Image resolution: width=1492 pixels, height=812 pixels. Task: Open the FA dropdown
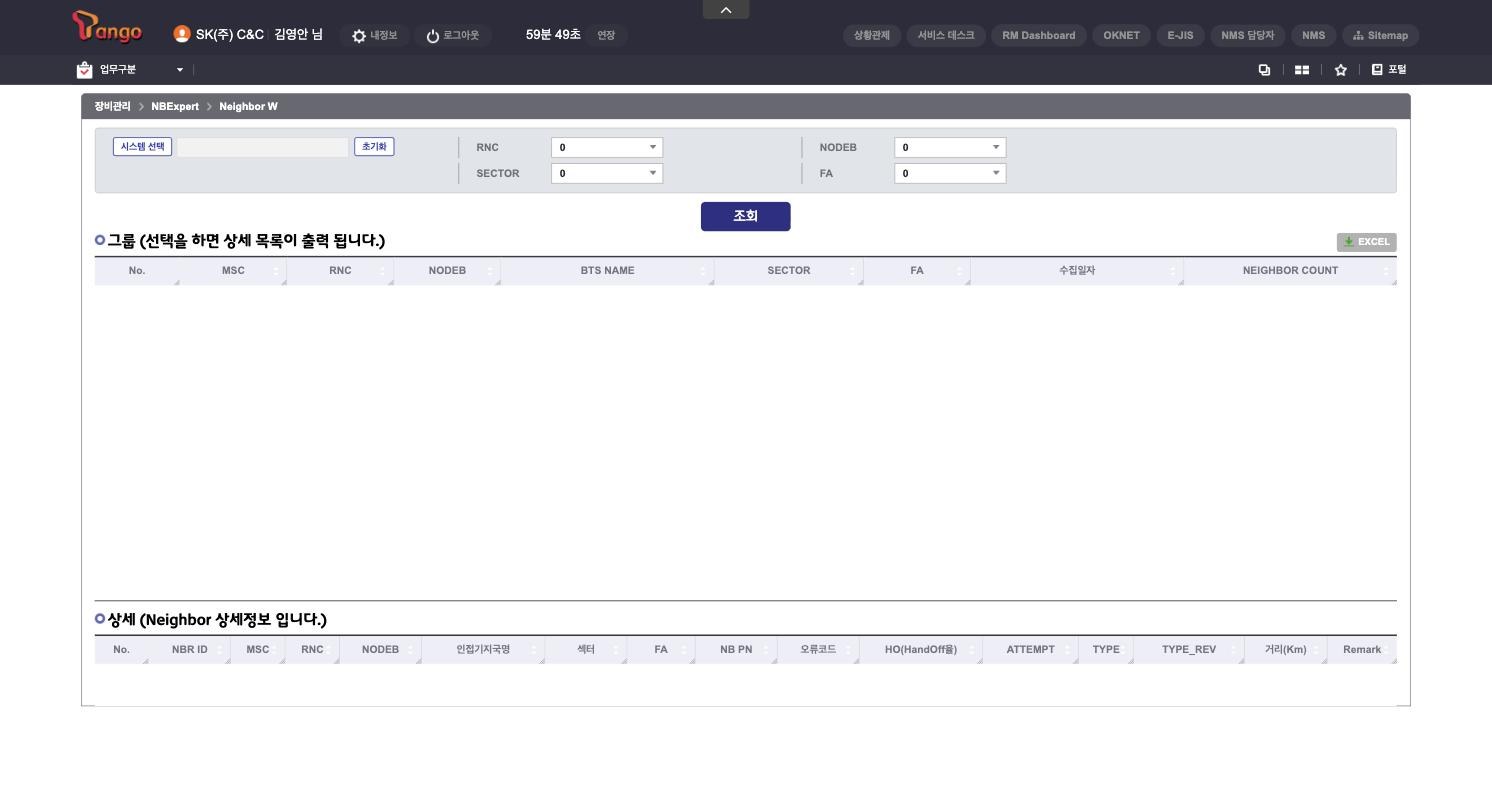tap(950, 173)
